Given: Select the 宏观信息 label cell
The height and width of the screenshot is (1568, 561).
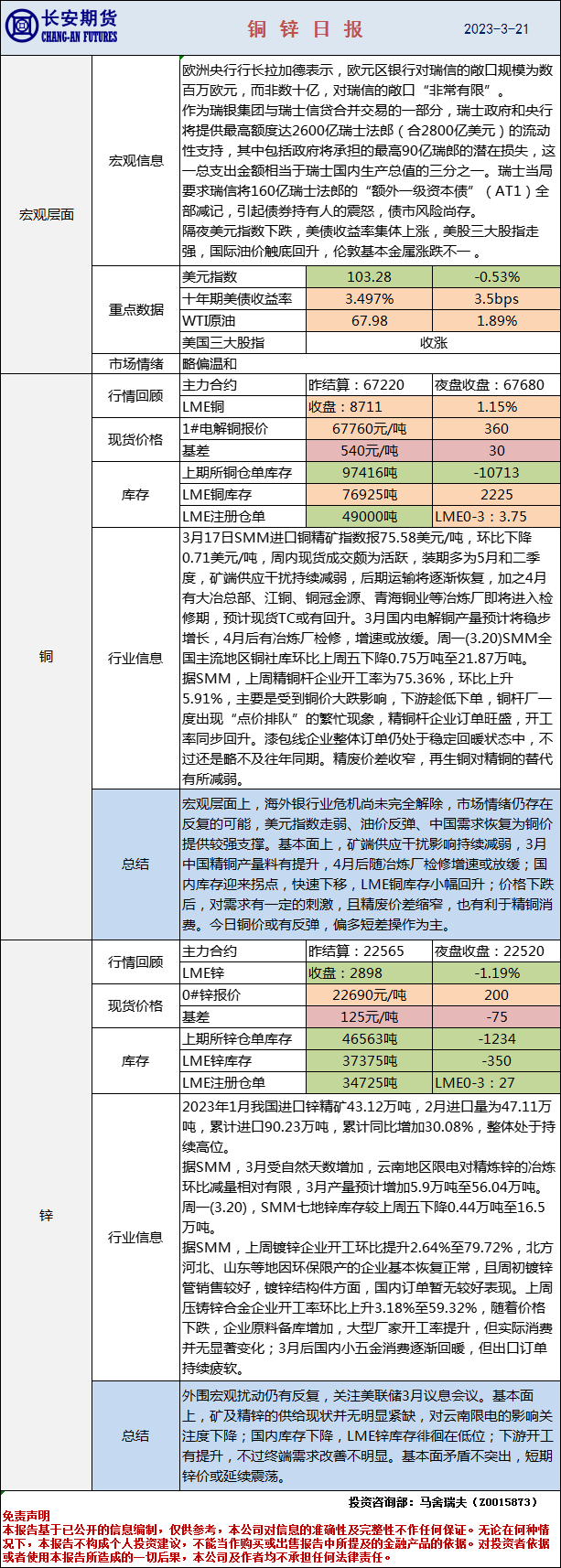Looking at the screenshot, I should click(135, 161).
